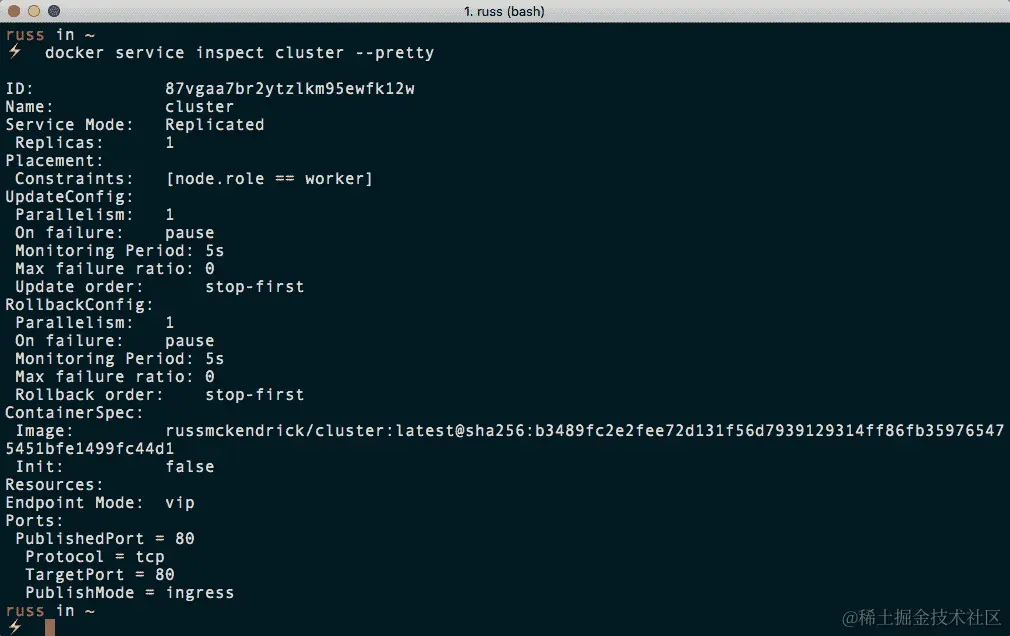This screenshot has height=636, width=1010.
Task: Click 'Monitoring Period: 5s' under UpdateConfig
Action: pos(120,251)
